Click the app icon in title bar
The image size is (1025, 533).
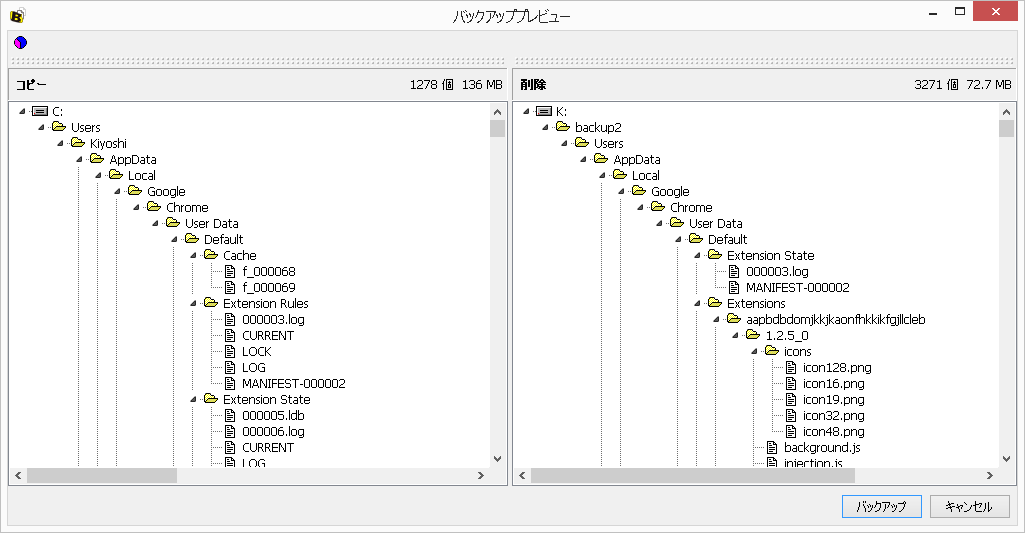tap(18, 14)
